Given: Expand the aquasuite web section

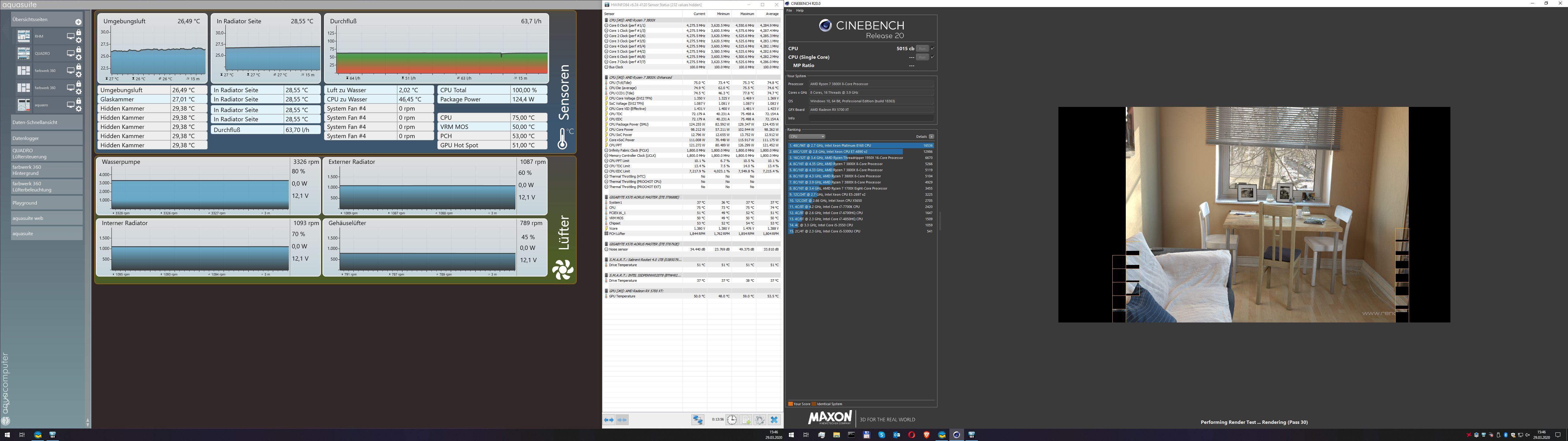Looking at the screenshot, I should (x=47, y=218).
